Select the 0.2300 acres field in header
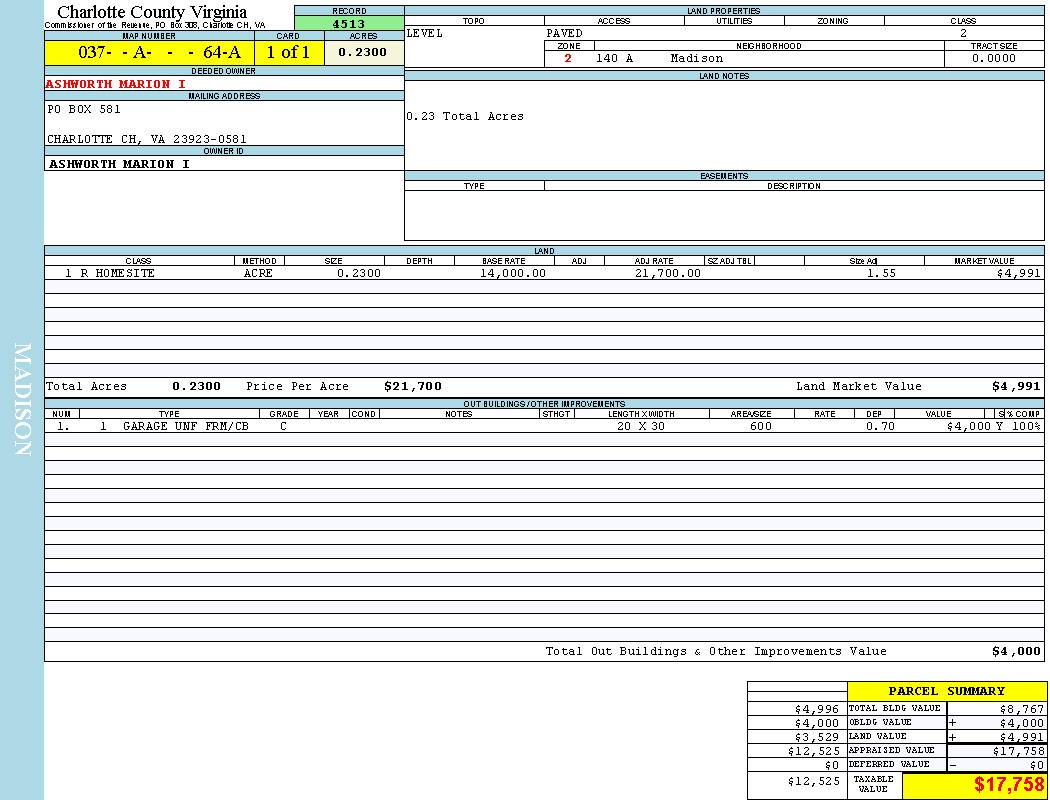The width and height of the screenshot is (1050, 800). (x=363, y=53)
